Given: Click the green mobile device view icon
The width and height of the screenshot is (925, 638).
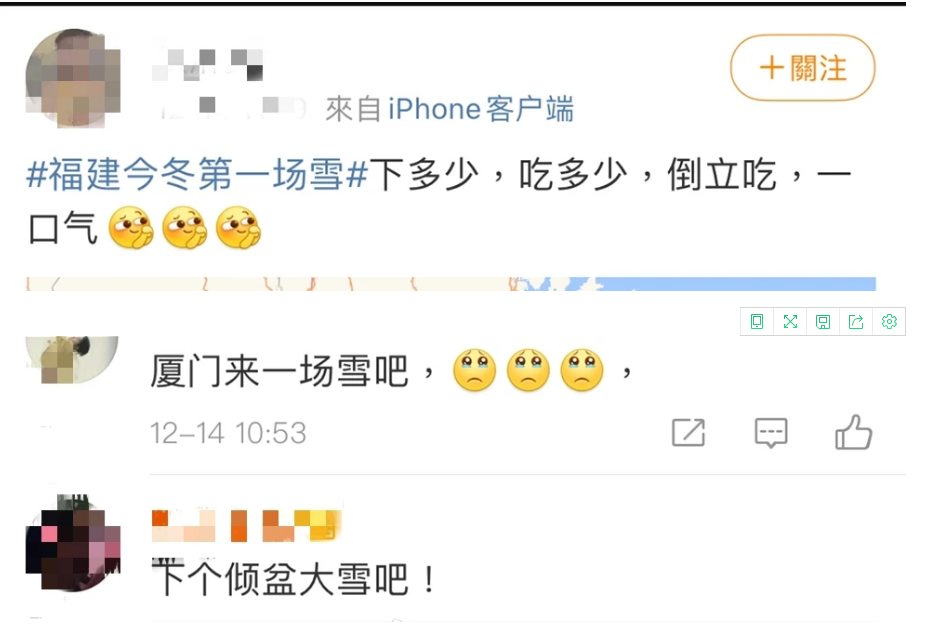Looking at the screenshot, I should (757, 322).
